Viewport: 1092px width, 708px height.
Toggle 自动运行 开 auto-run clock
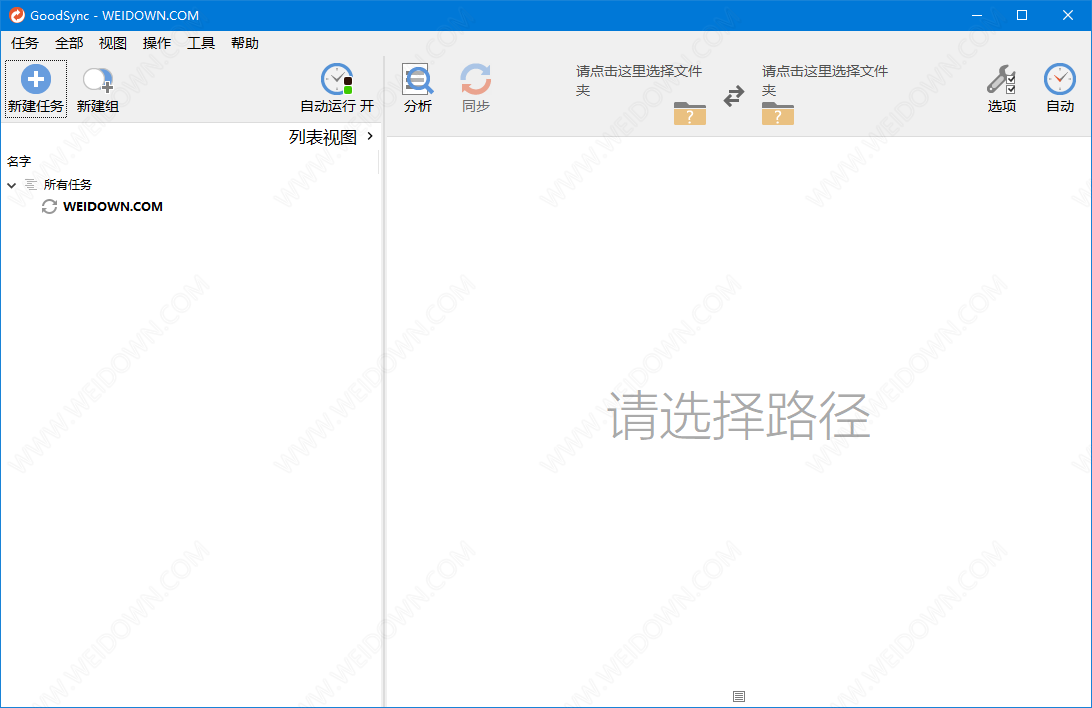(337, 88)
